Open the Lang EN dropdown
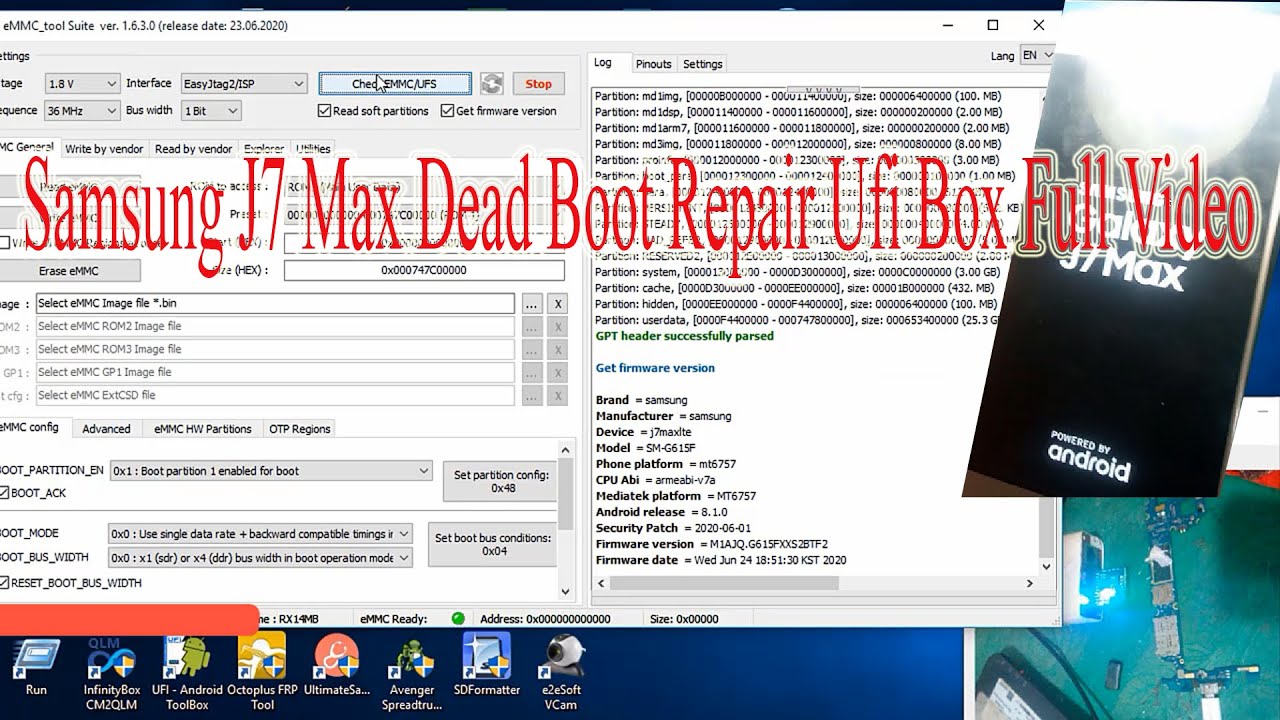 coord(1036,55)
